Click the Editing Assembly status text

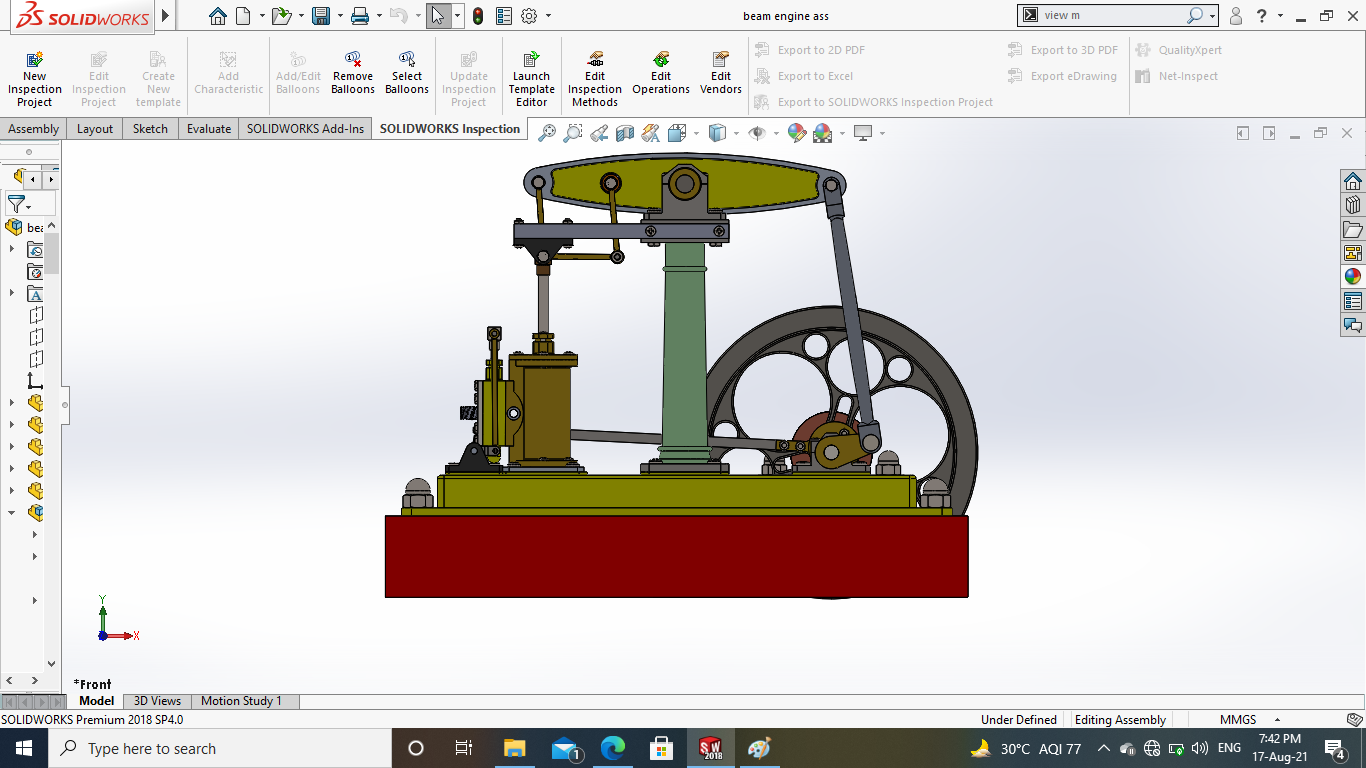[x=1120, y=720]
